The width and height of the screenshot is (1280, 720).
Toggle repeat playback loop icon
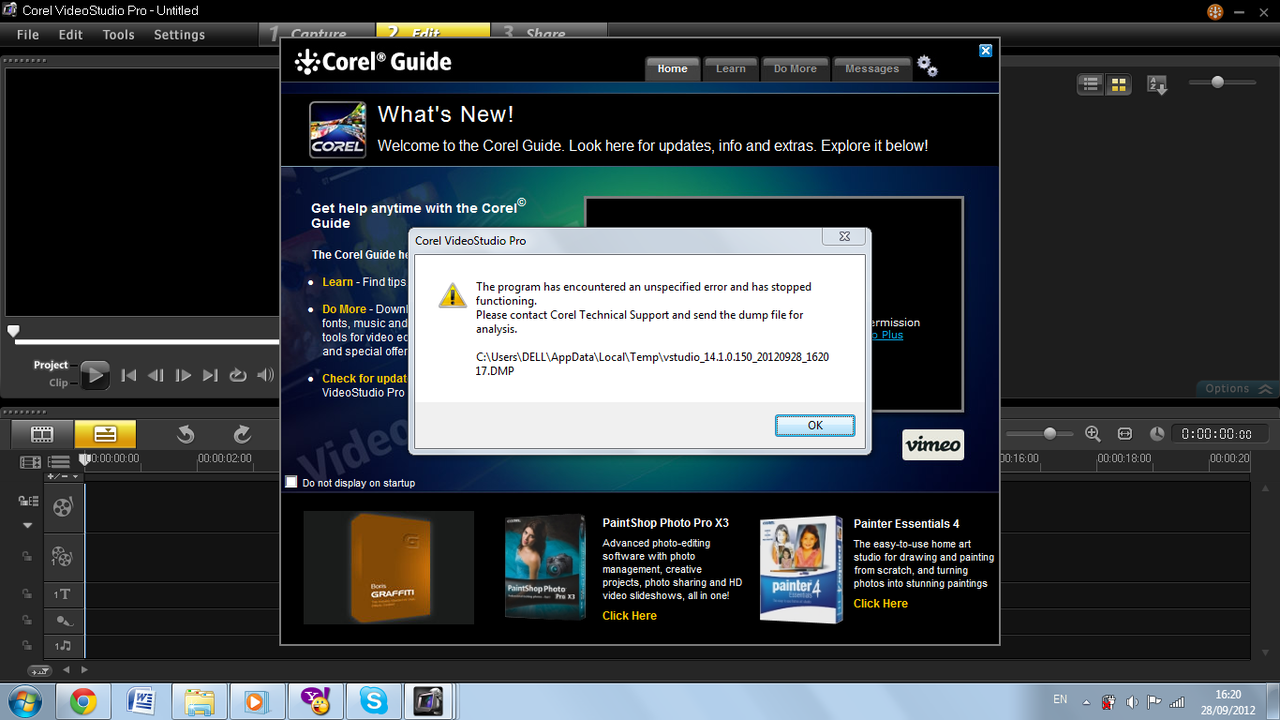238,375
